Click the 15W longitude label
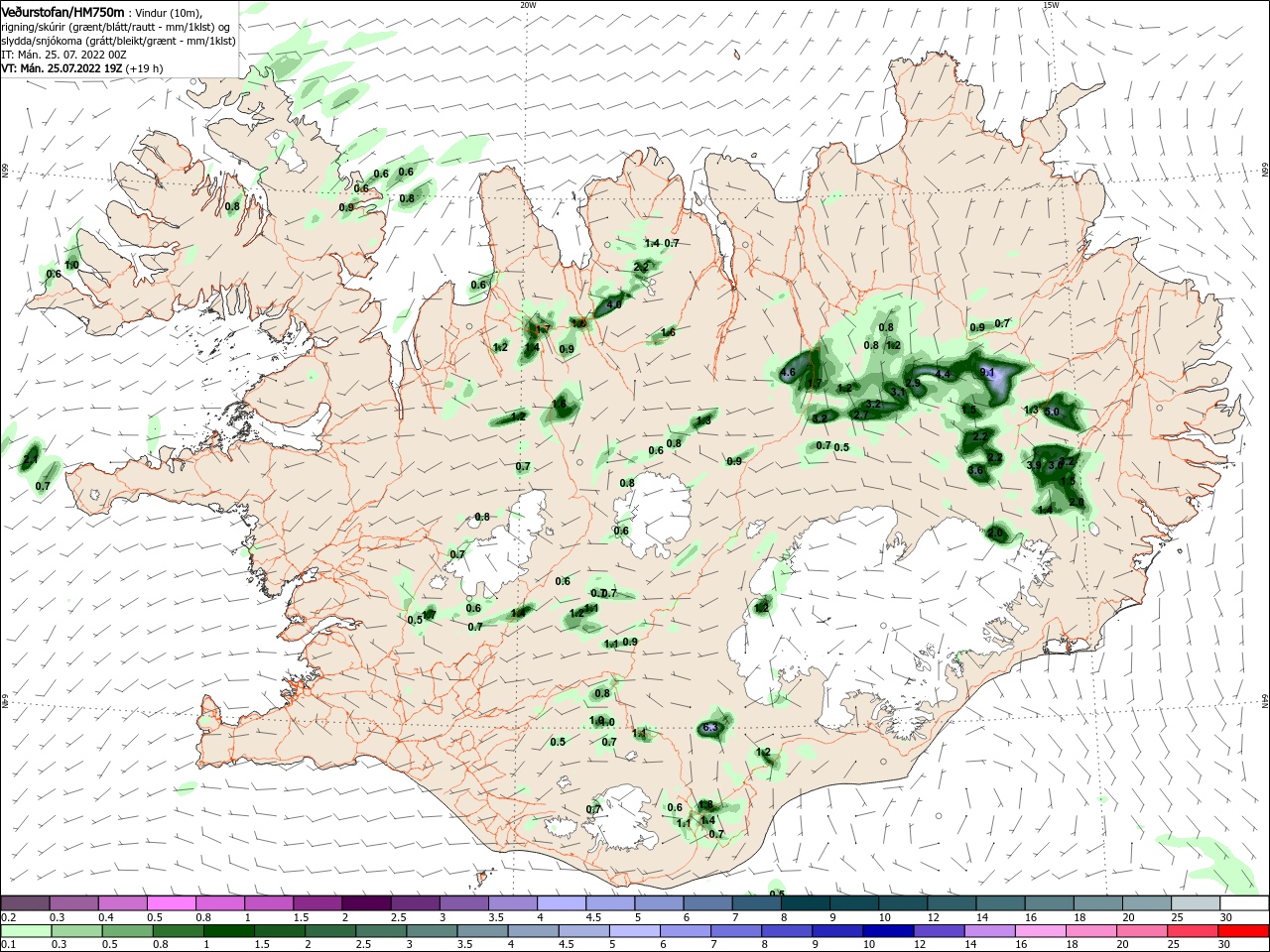Screen dimensions: 1270x952 pyautogui.click(x=1051, y=4)
